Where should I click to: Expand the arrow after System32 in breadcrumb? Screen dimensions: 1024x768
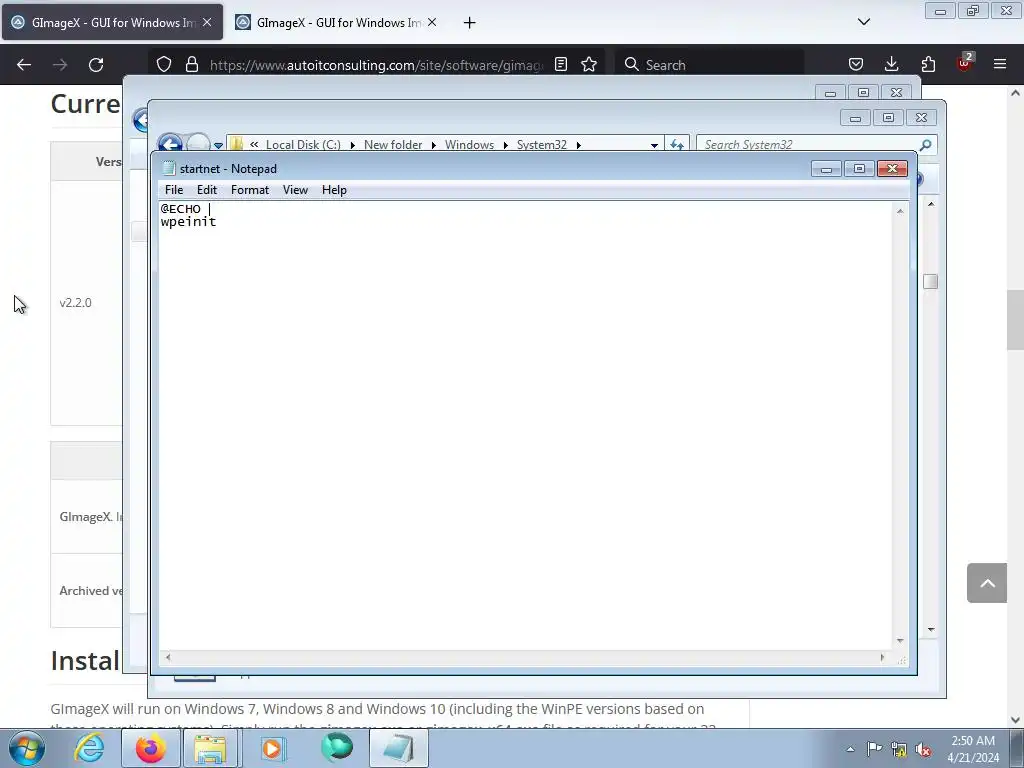[578, 146]
